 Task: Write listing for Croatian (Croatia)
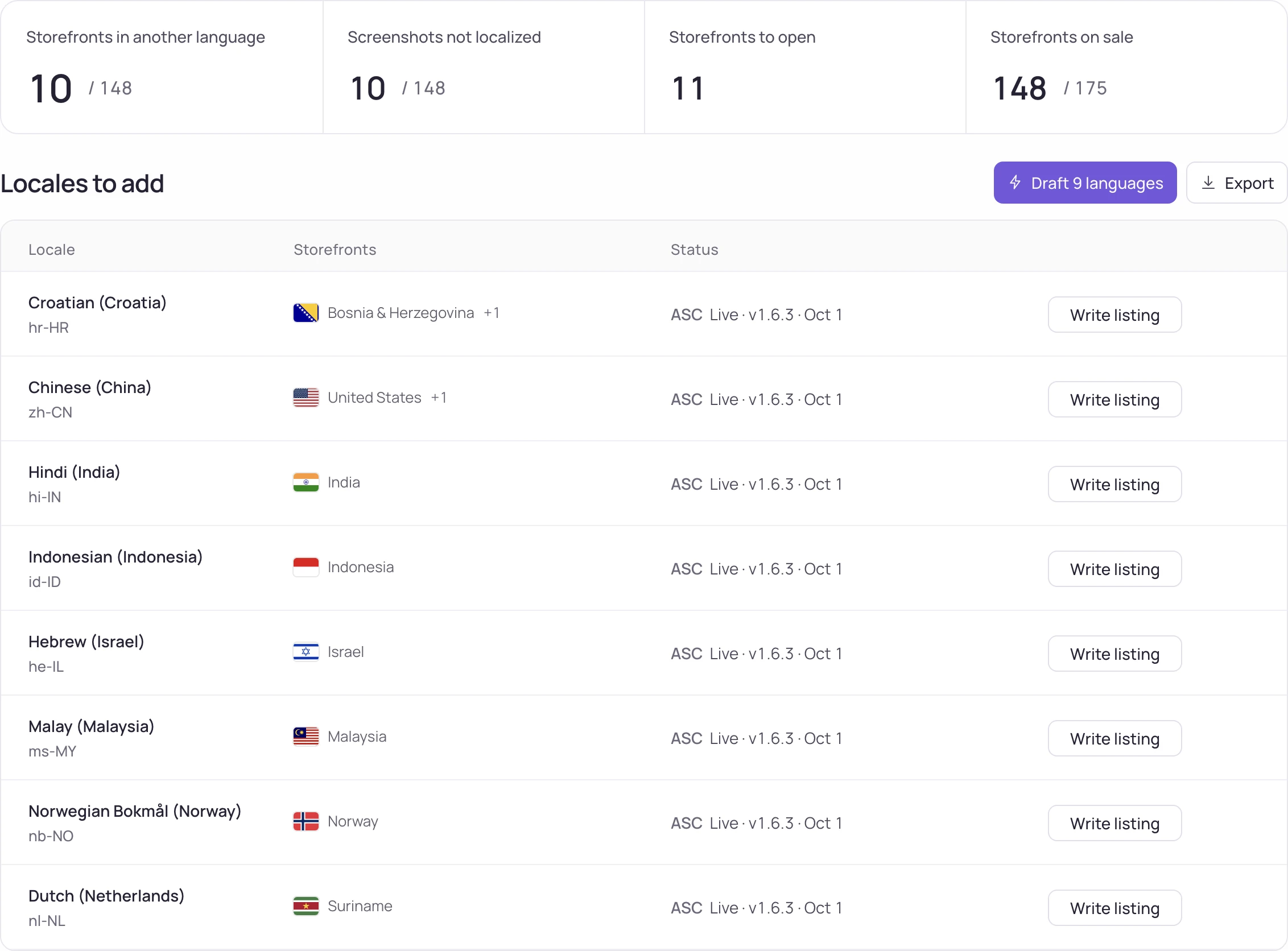pyautogui.click(x=1114, y=315)
